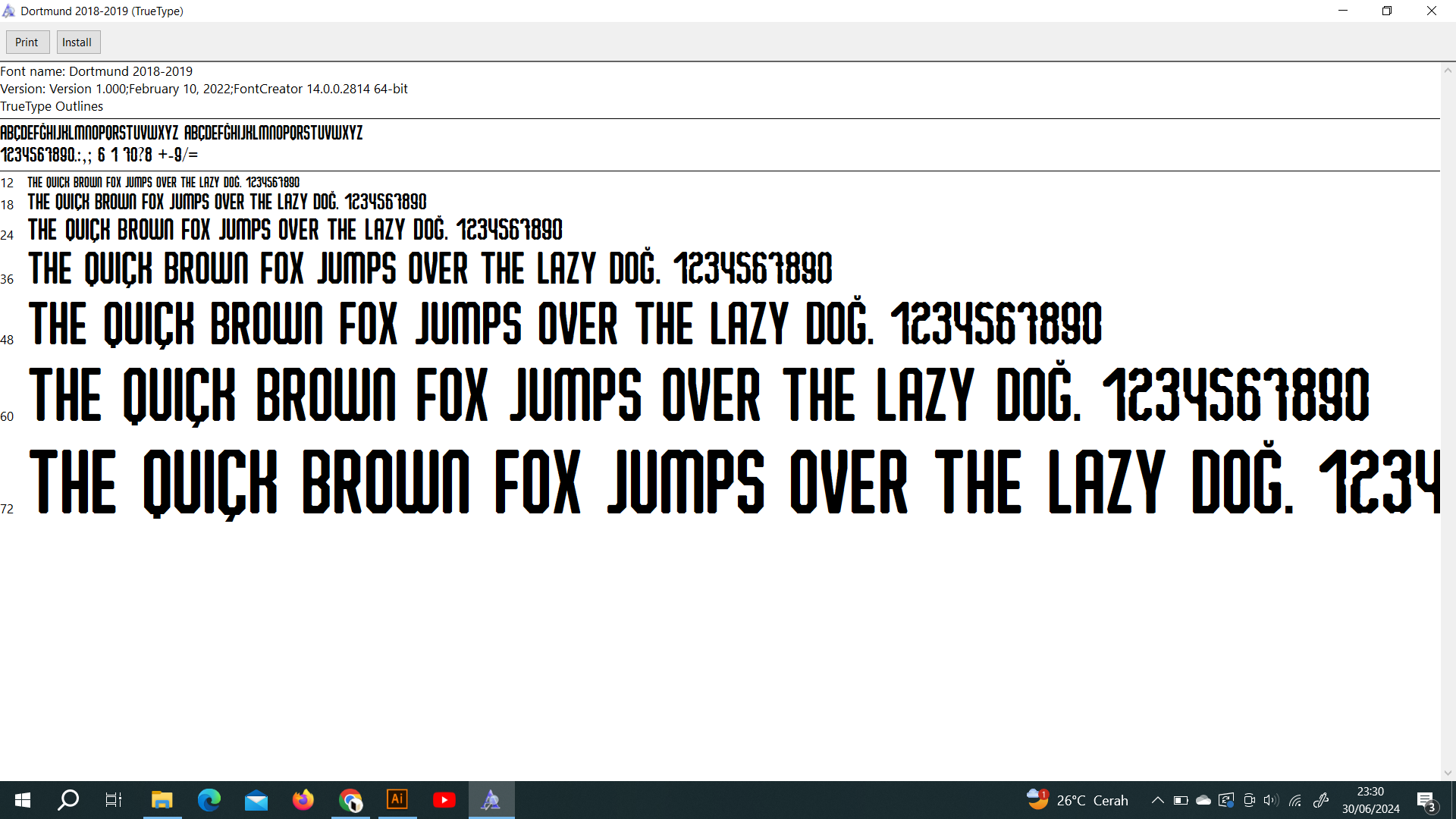Open the weather widget showing 26°C Cerah
Image resolution: width=1456 pixels, height=819 pixels.
[x=1077, y=800]
